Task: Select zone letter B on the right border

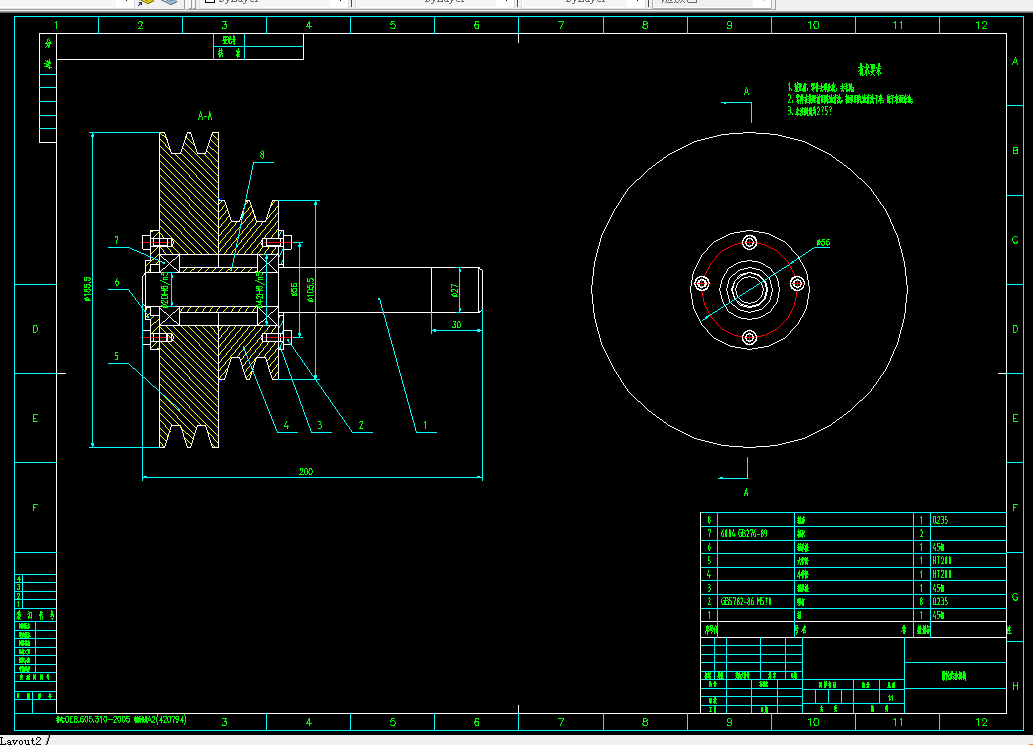Action: pyautogui.click(x=1015, y=151)
